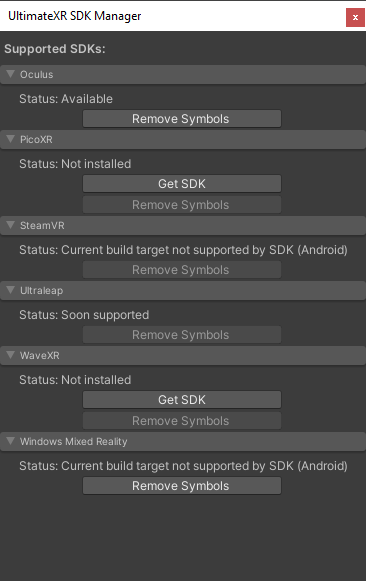Remove Symbols for Windows Mixed Reality

click(x=182, y=485)
